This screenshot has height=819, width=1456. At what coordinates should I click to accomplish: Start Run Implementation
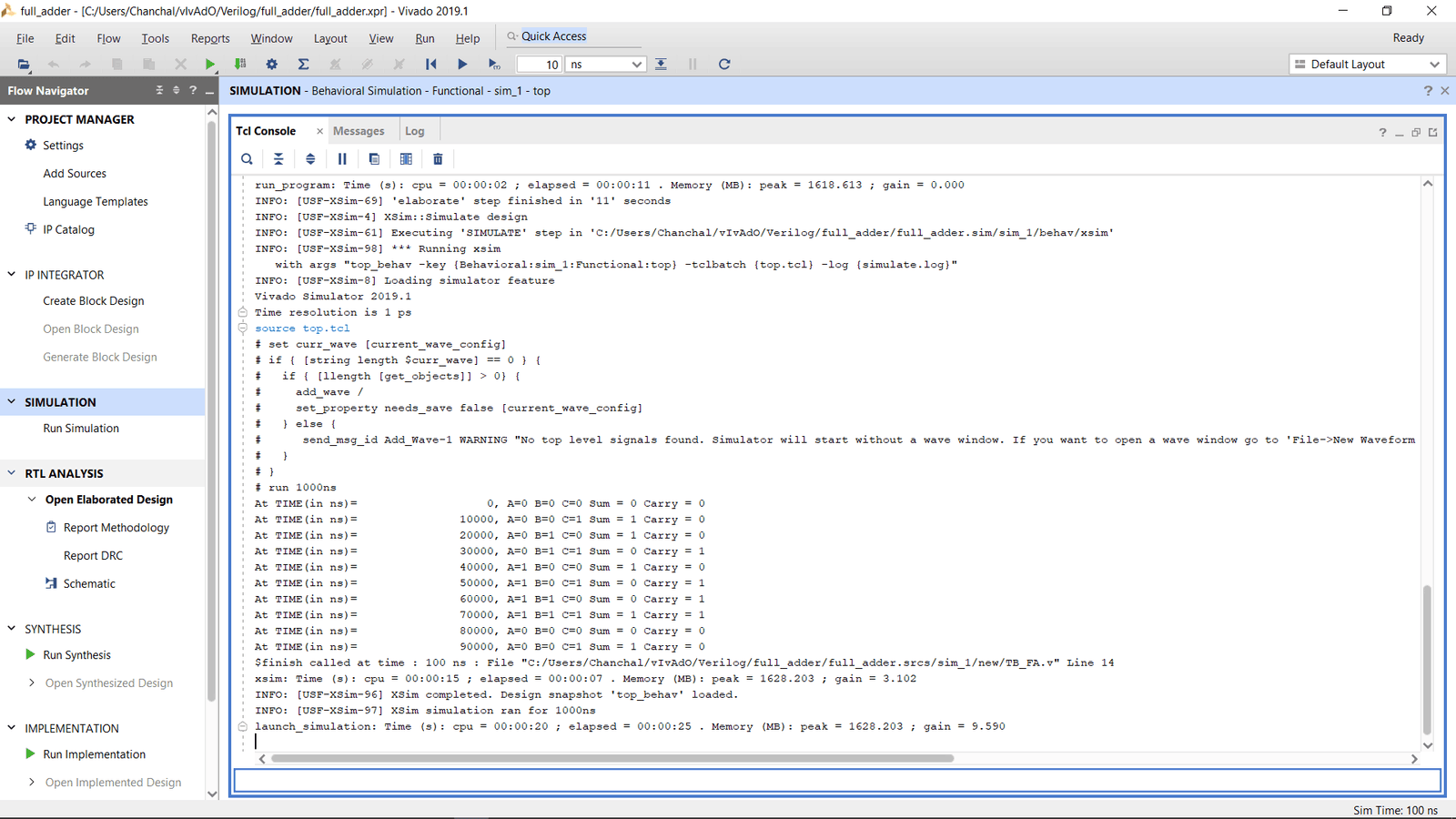[94, 753]
